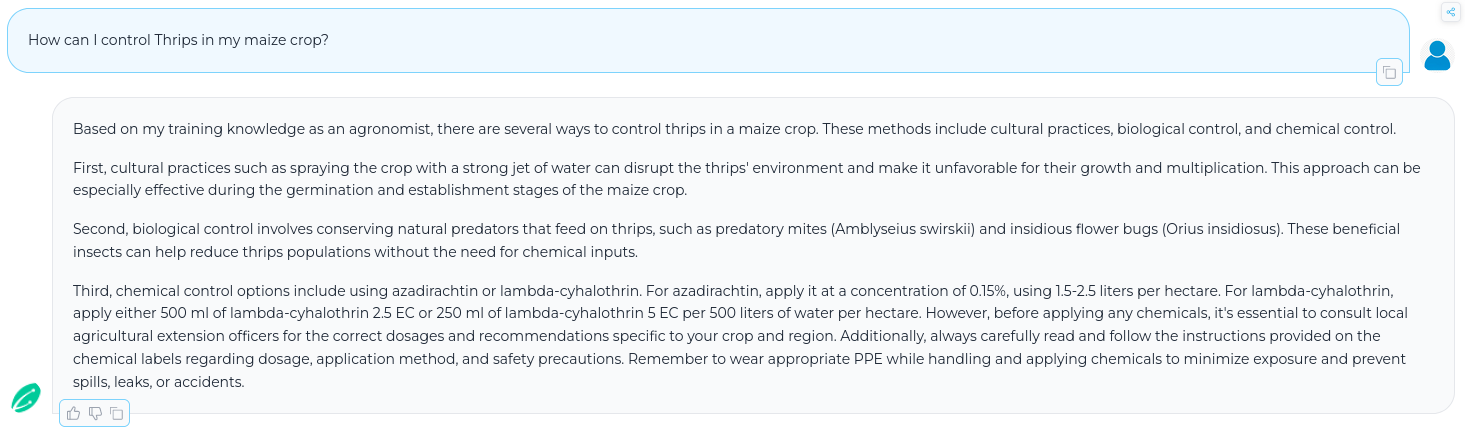Click the assistant response message panel

[x=753, y=255]
